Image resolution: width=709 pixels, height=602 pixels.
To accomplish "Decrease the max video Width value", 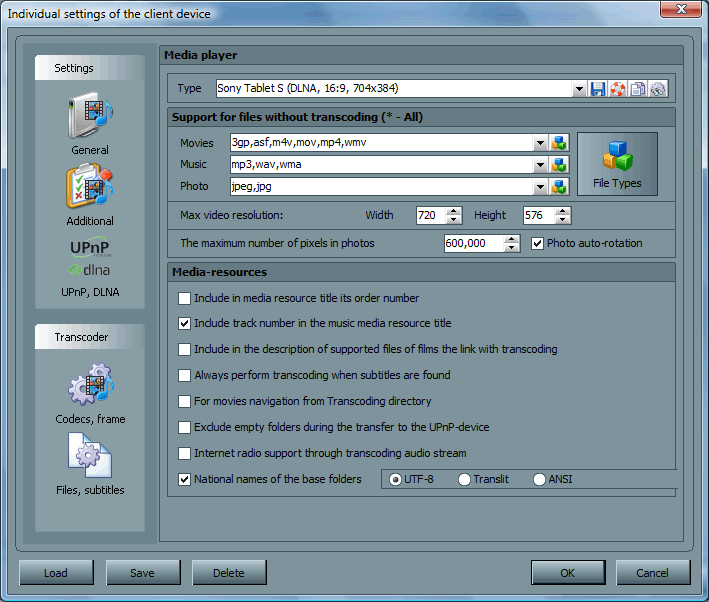I will (453, 220).
